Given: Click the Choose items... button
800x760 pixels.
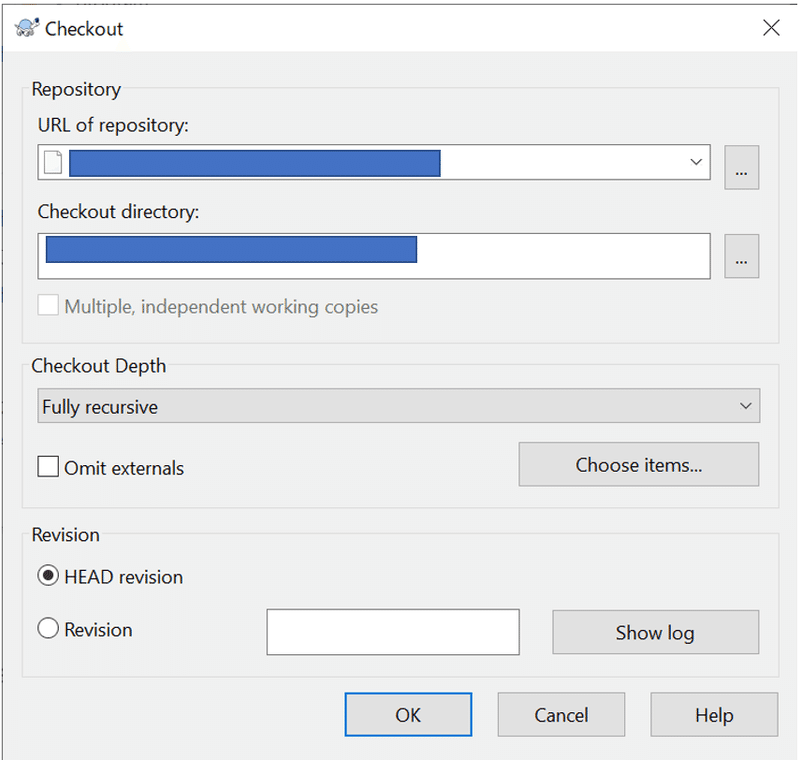Looking at the screenshot, I should pyautogui.click(x=638, y=465).
